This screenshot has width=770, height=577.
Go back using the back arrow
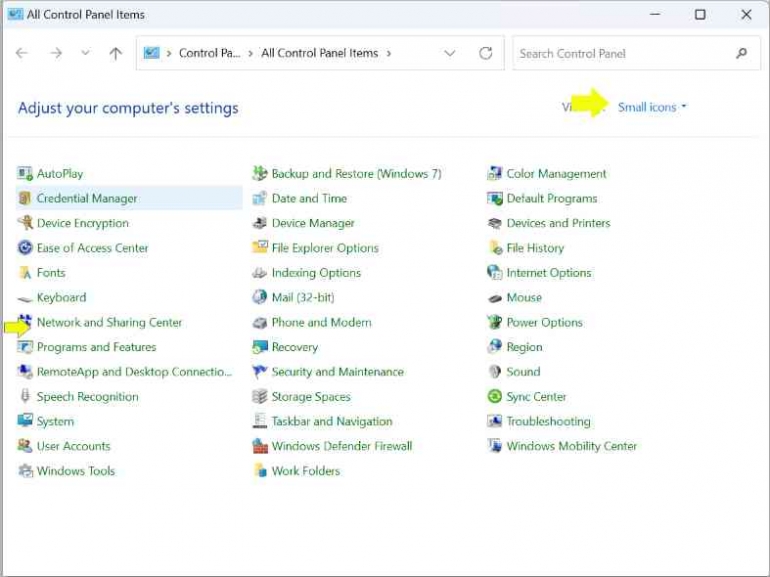point(22,53)
